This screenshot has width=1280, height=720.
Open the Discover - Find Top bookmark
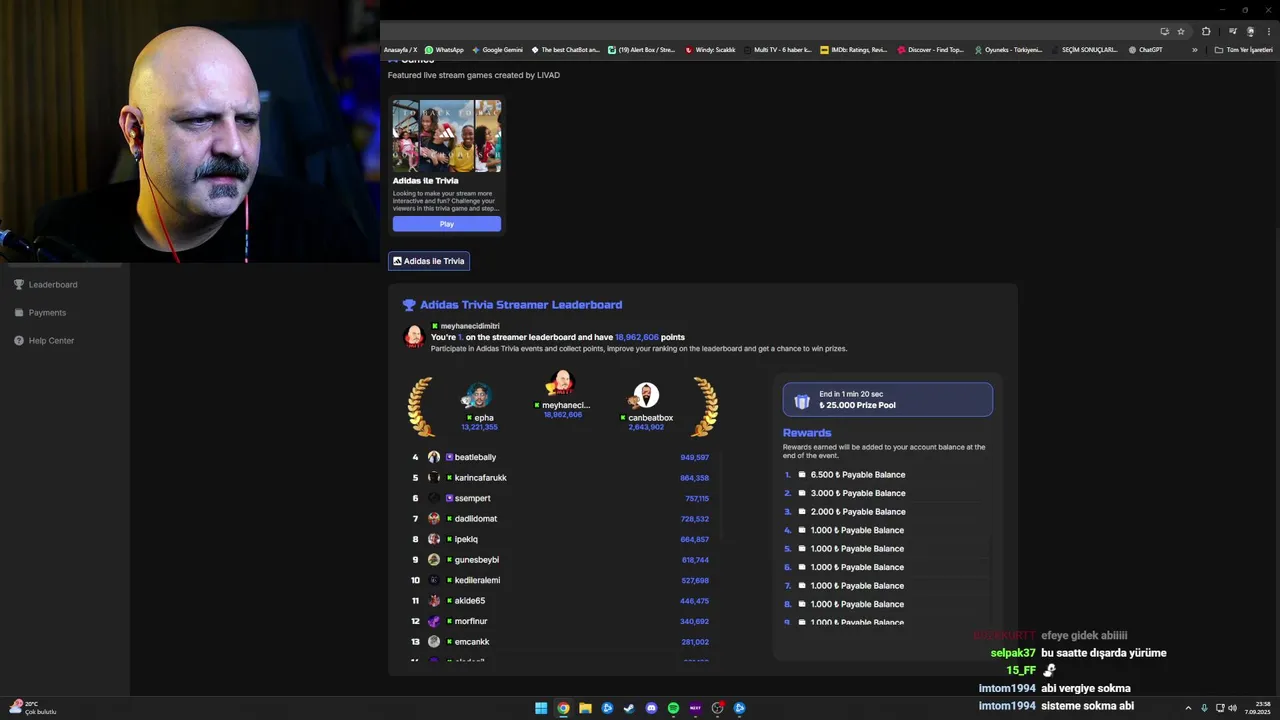pos(931,49)
